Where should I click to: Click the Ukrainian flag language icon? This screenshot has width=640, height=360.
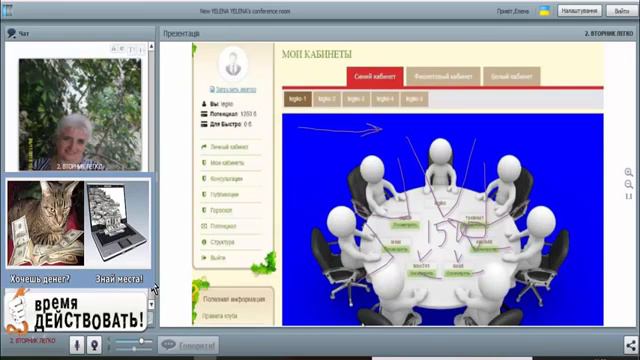click(x=544, y=11)
